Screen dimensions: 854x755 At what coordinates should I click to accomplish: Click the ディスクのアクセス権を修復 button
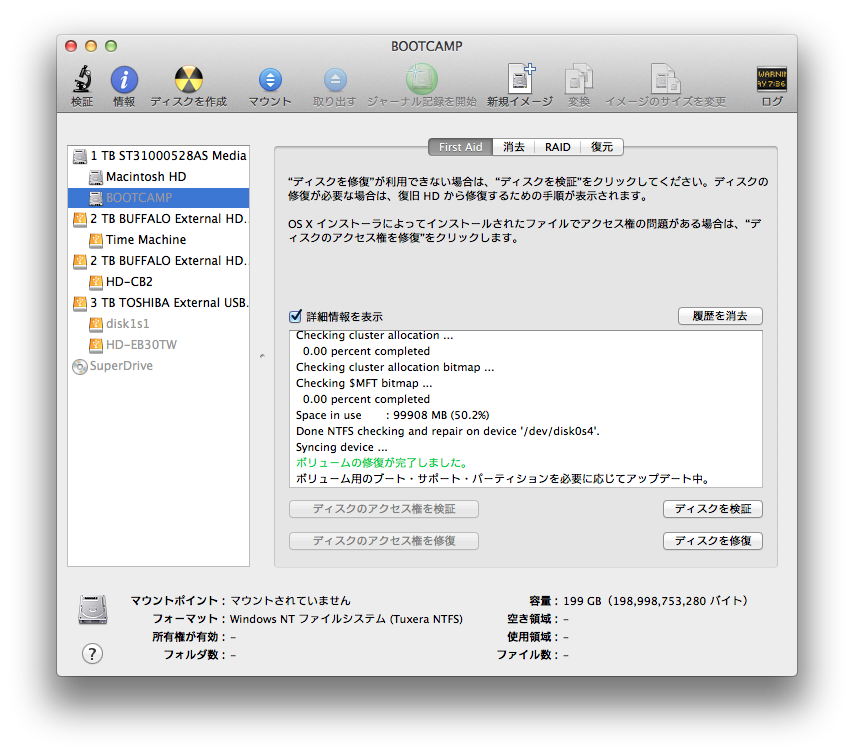click(384, 541)
